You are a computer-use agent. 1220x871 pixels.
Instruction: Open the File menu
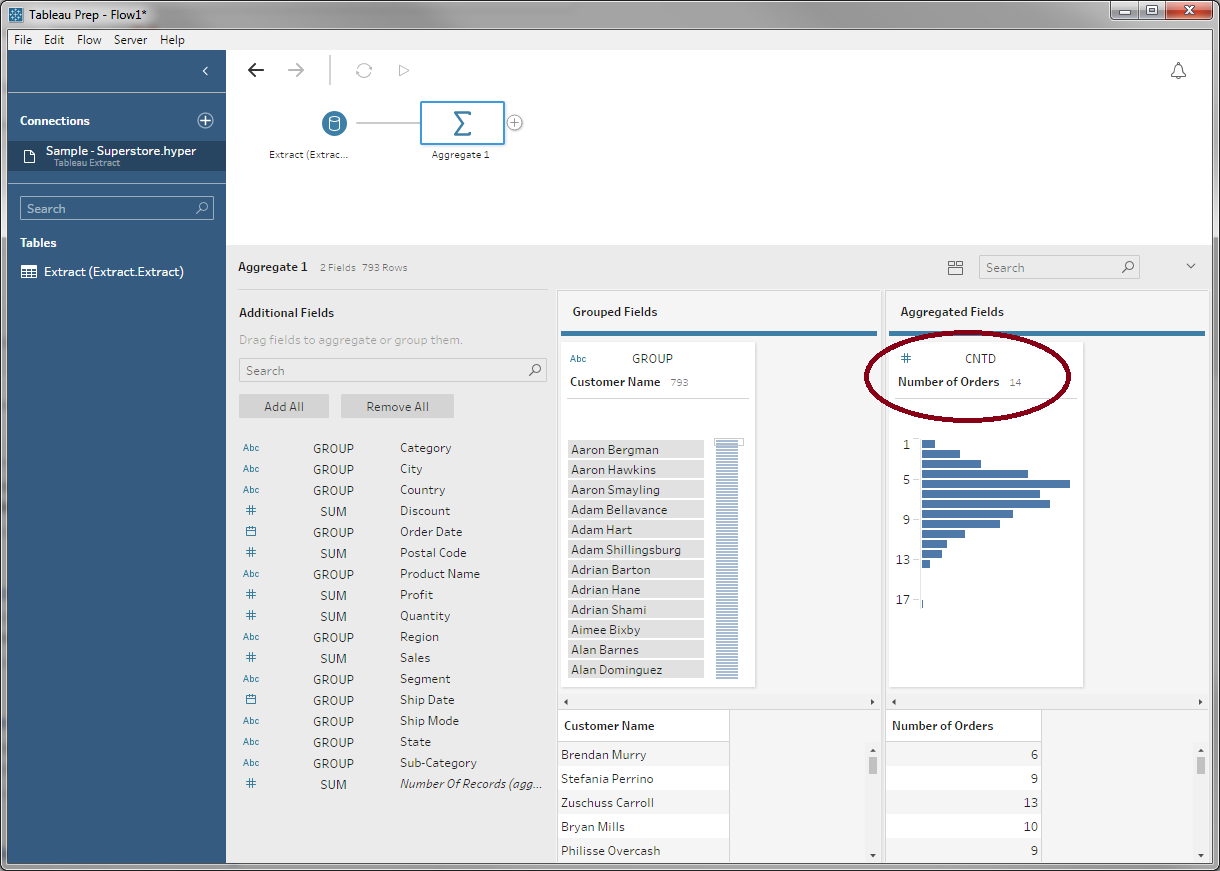[x=23, y=40]
